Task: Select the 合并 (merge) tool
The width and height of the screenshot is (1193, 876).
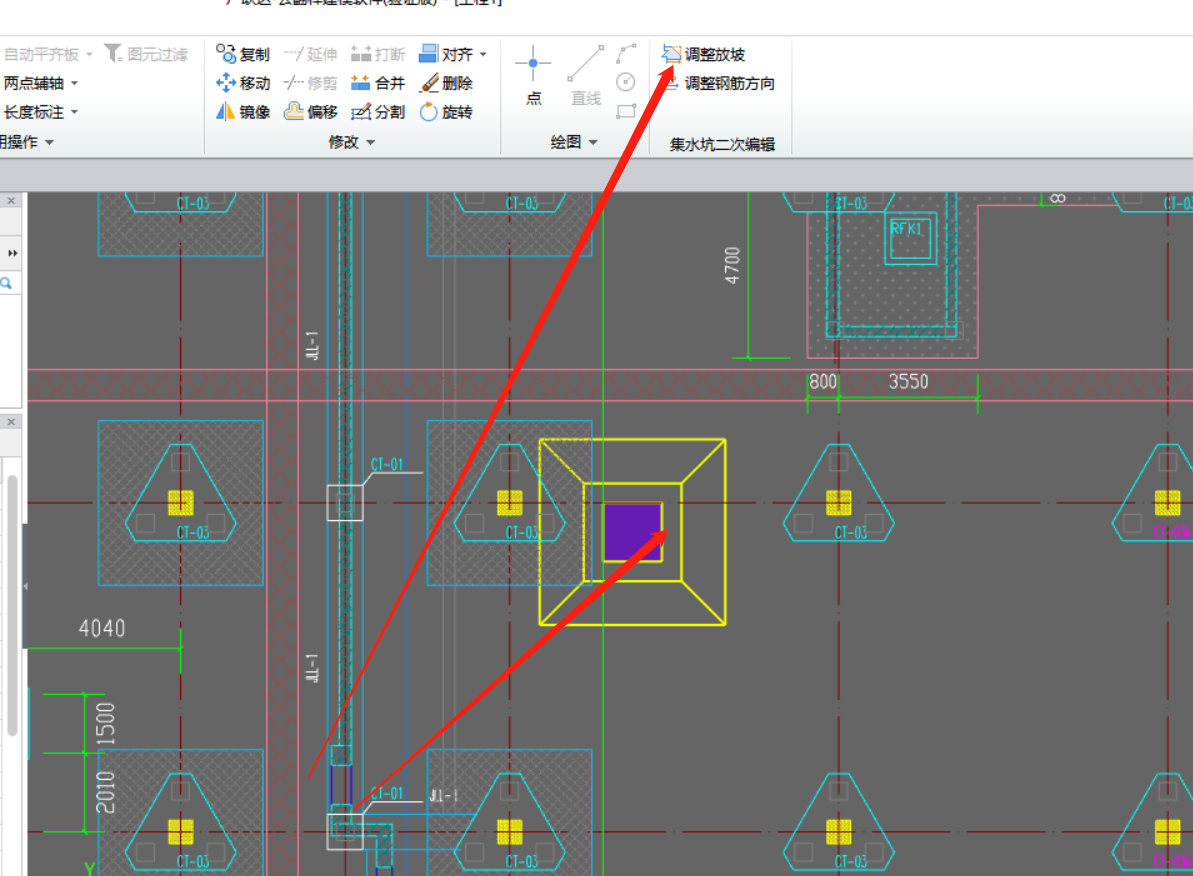Action: point(377,83)
